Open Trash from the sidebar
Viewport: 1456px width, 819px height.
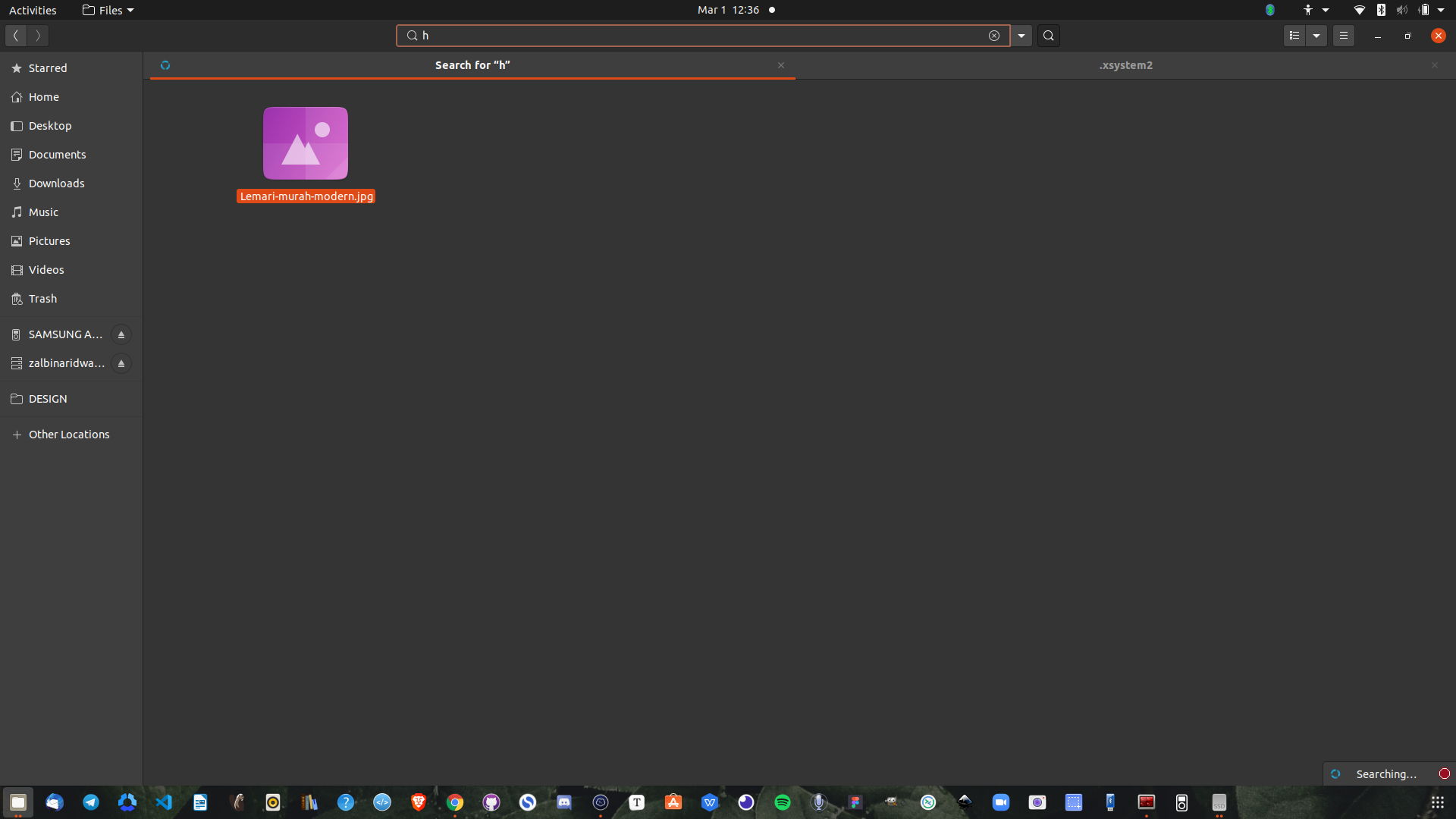tap(42, 299)
